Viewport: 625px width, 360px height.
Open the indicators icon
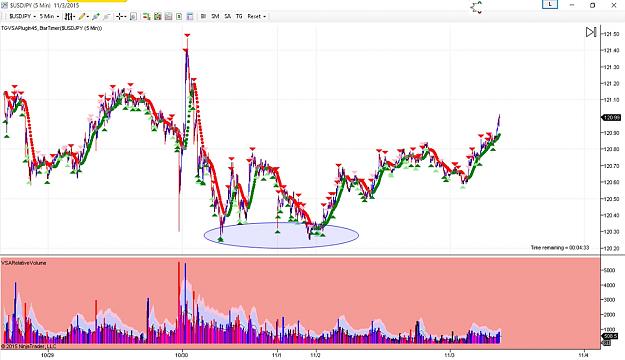157,16
